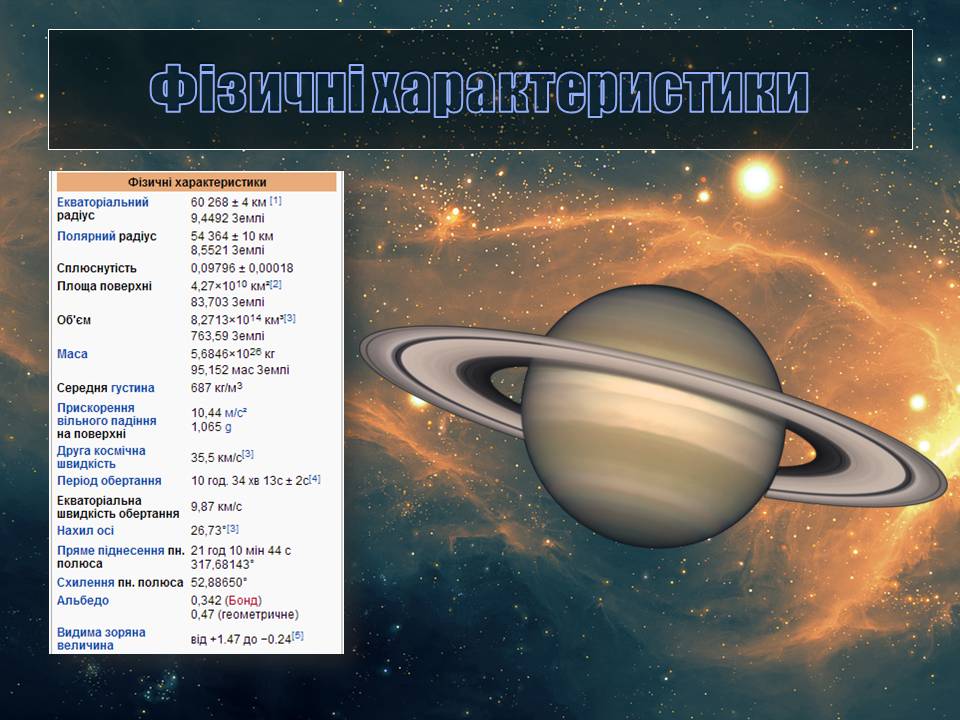Select the value 9,87 км/с
Viewport: 960px width, 720px height.
pos(216,507)
